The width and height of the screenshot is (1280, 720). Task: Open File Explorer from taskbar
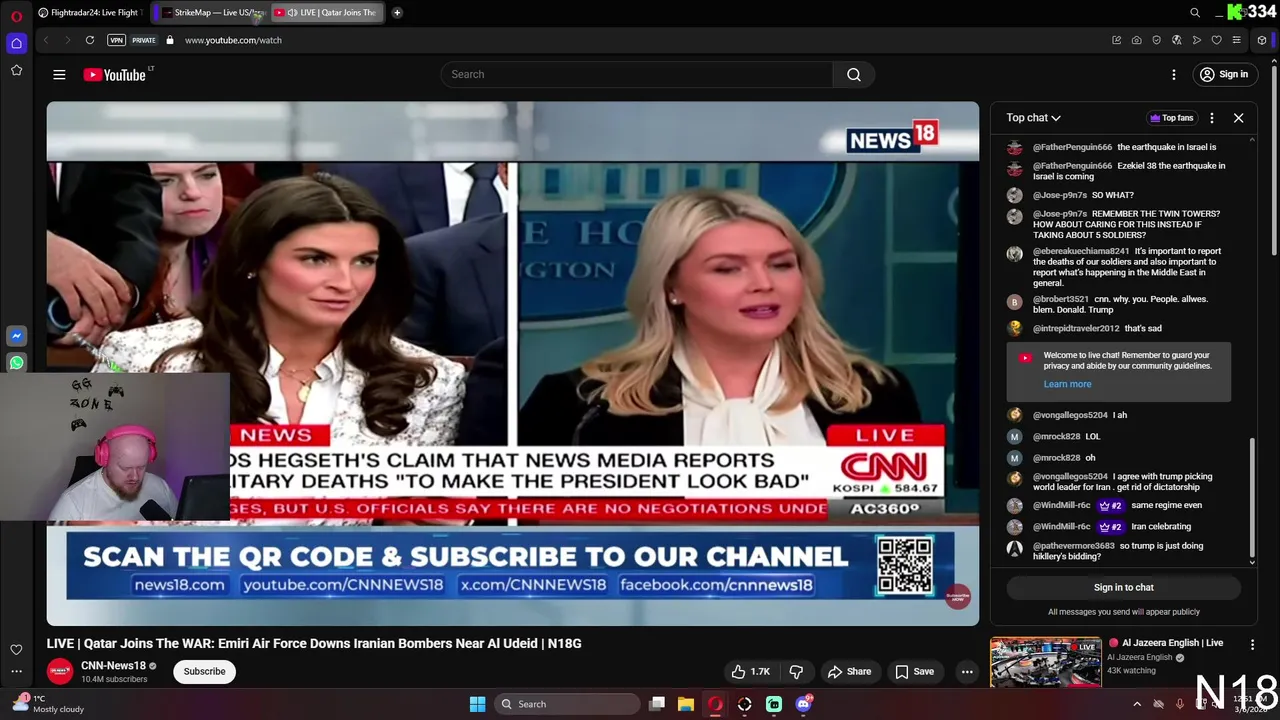coord(686,704)
